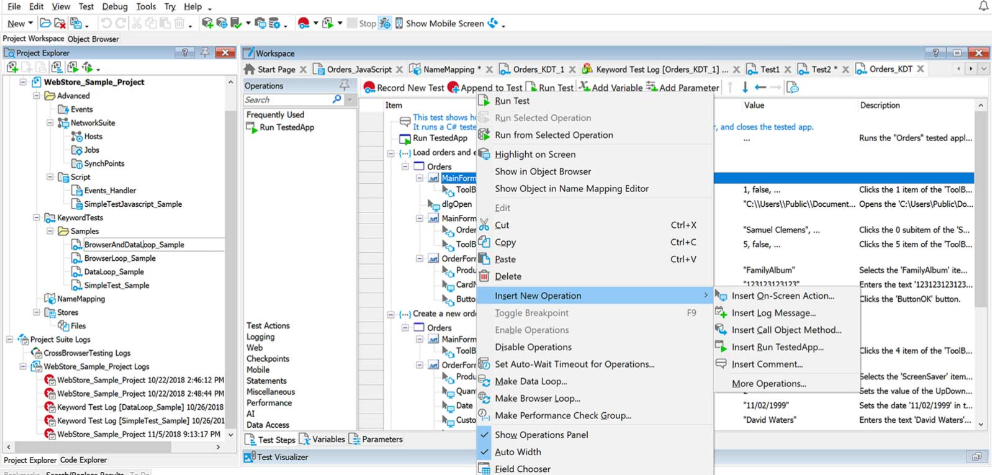
Task: Click the comment bubble icon in test toolbar
Action: coord(792,88)
